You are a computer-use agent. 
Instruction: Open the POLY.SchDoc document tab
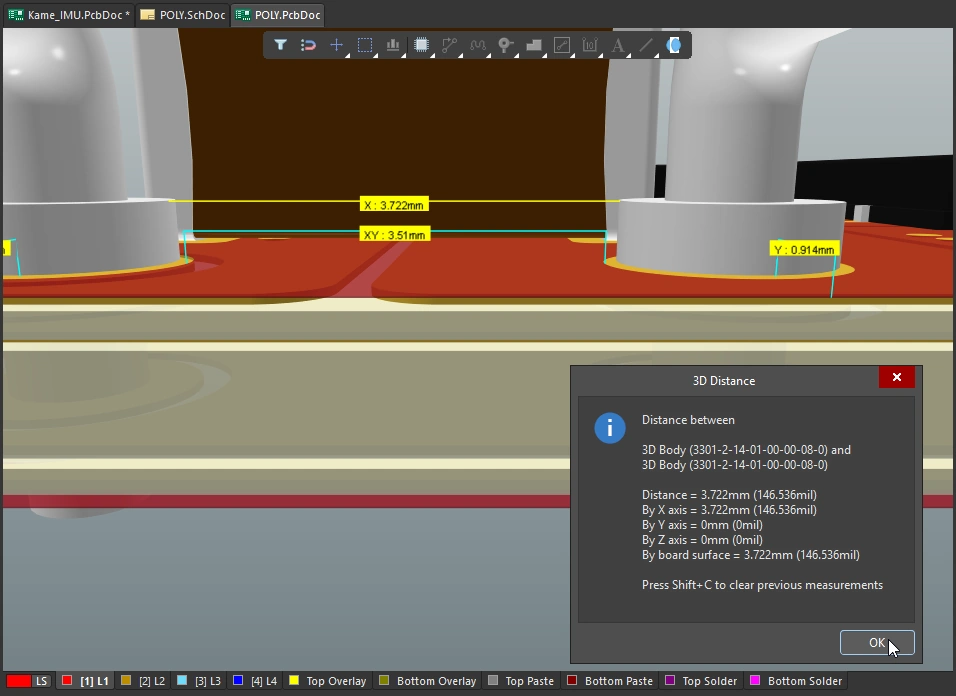click(183, 15)
